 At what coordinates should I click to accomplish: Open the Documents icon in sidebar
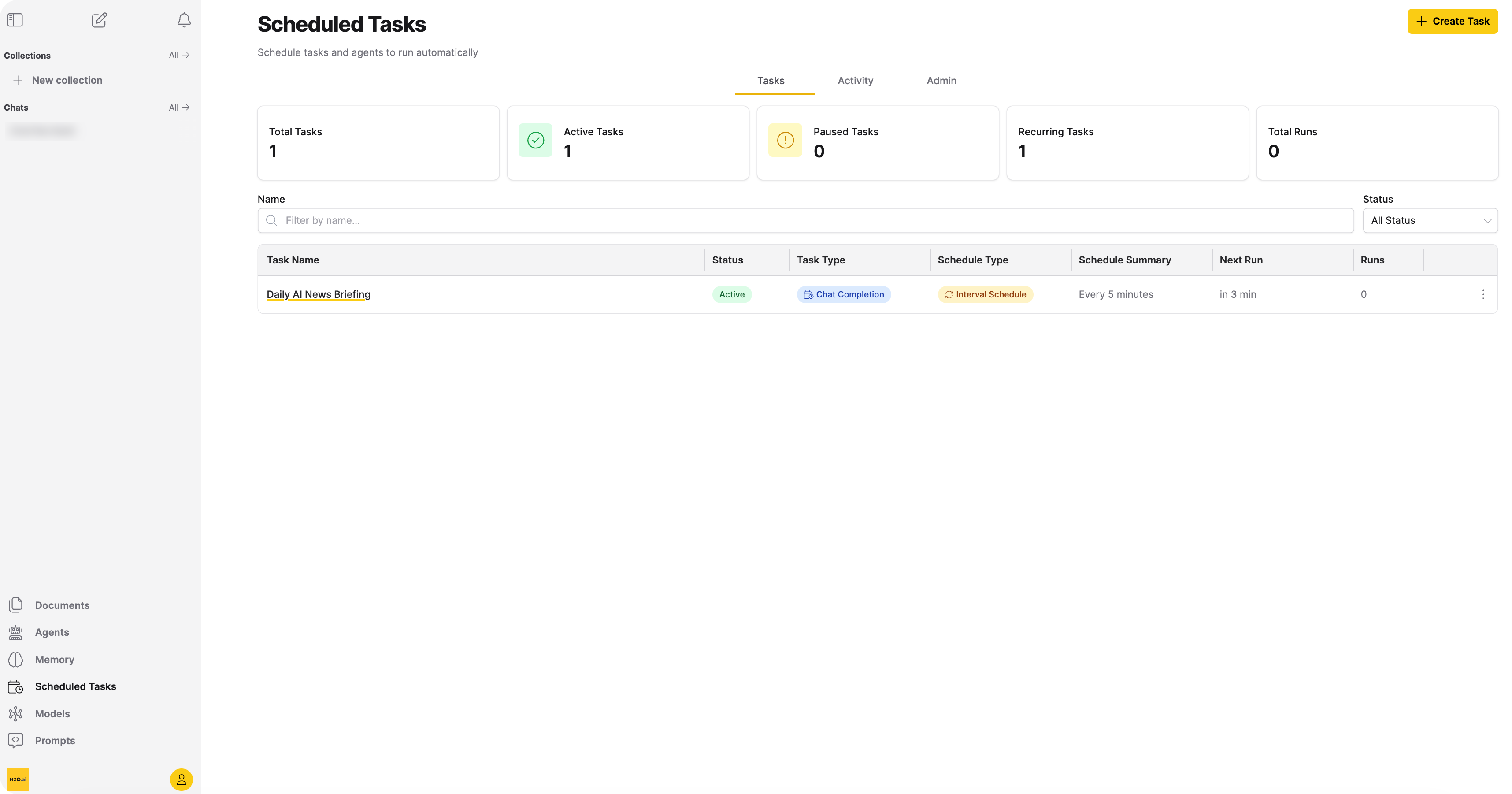[x=16, y=605]
